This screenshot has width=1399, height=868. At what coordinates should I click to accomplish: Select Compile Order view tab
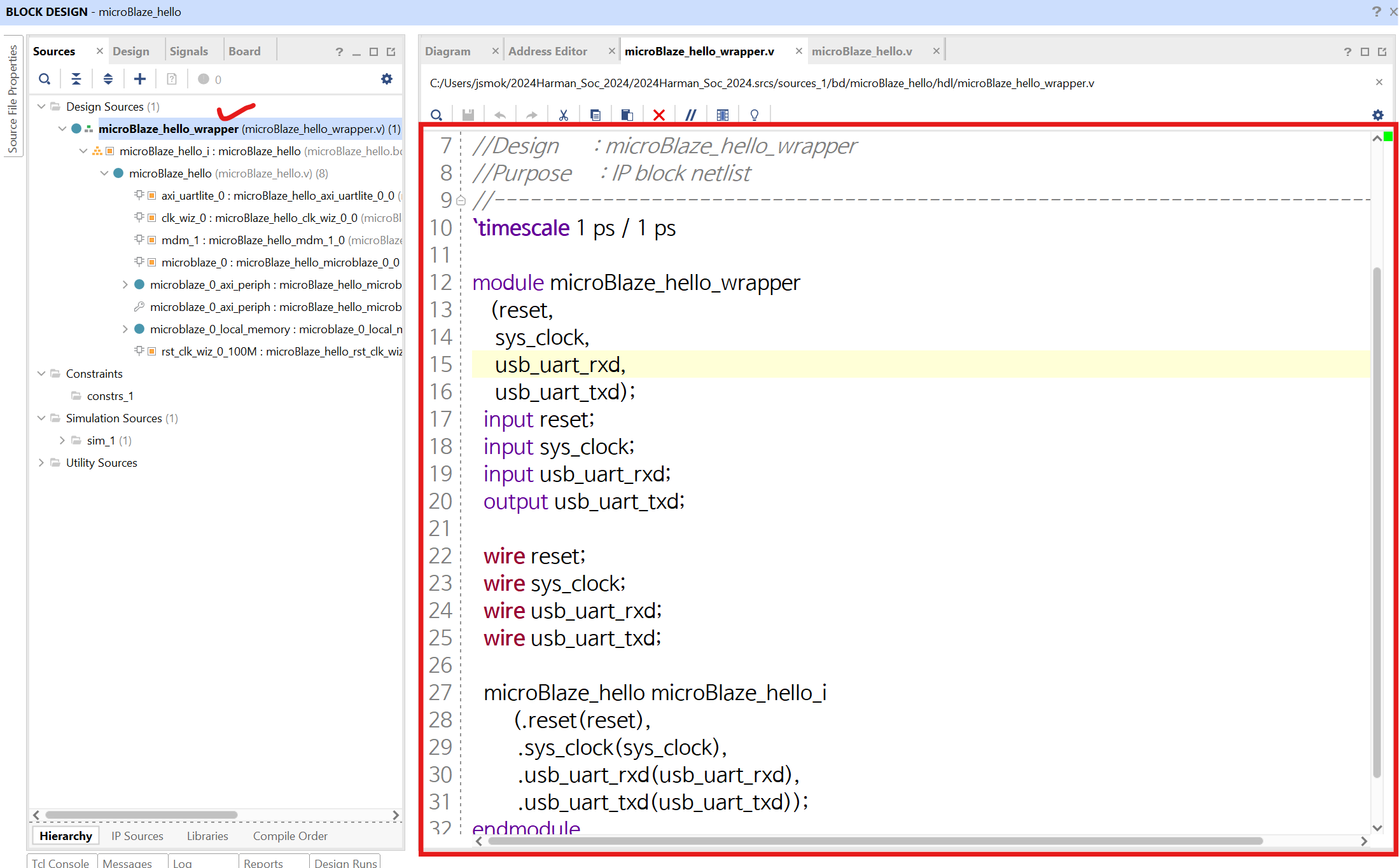(x=290, y=836)
